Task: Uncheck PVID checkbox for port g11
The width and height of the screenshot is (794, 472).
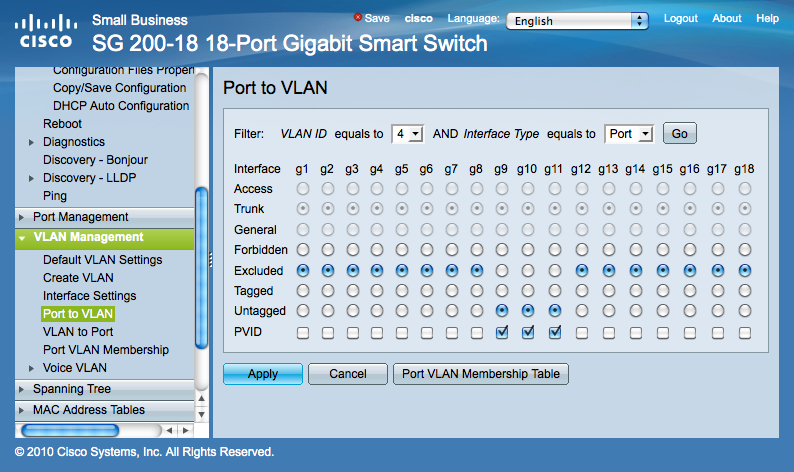Action: click(x=555, y=332)
